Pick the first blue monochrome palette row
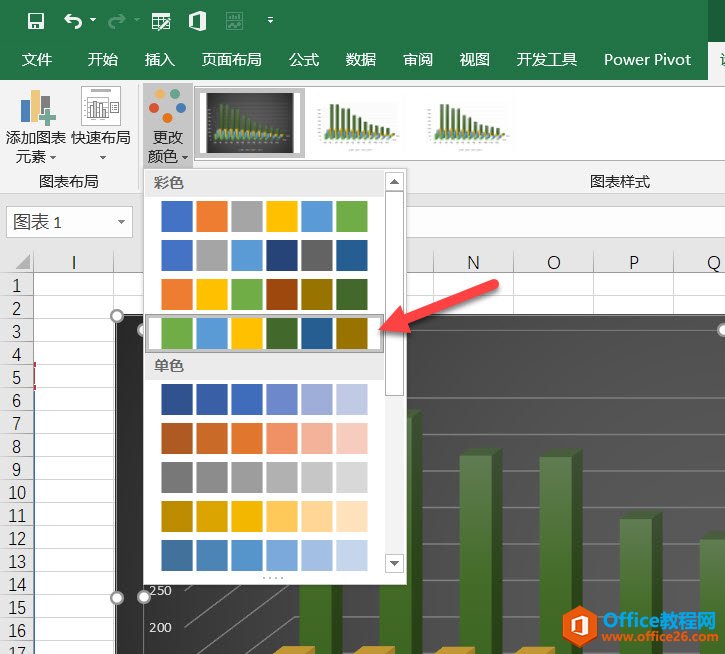The image size is (725, 654). pyautogui.click(x=265, y=399)
